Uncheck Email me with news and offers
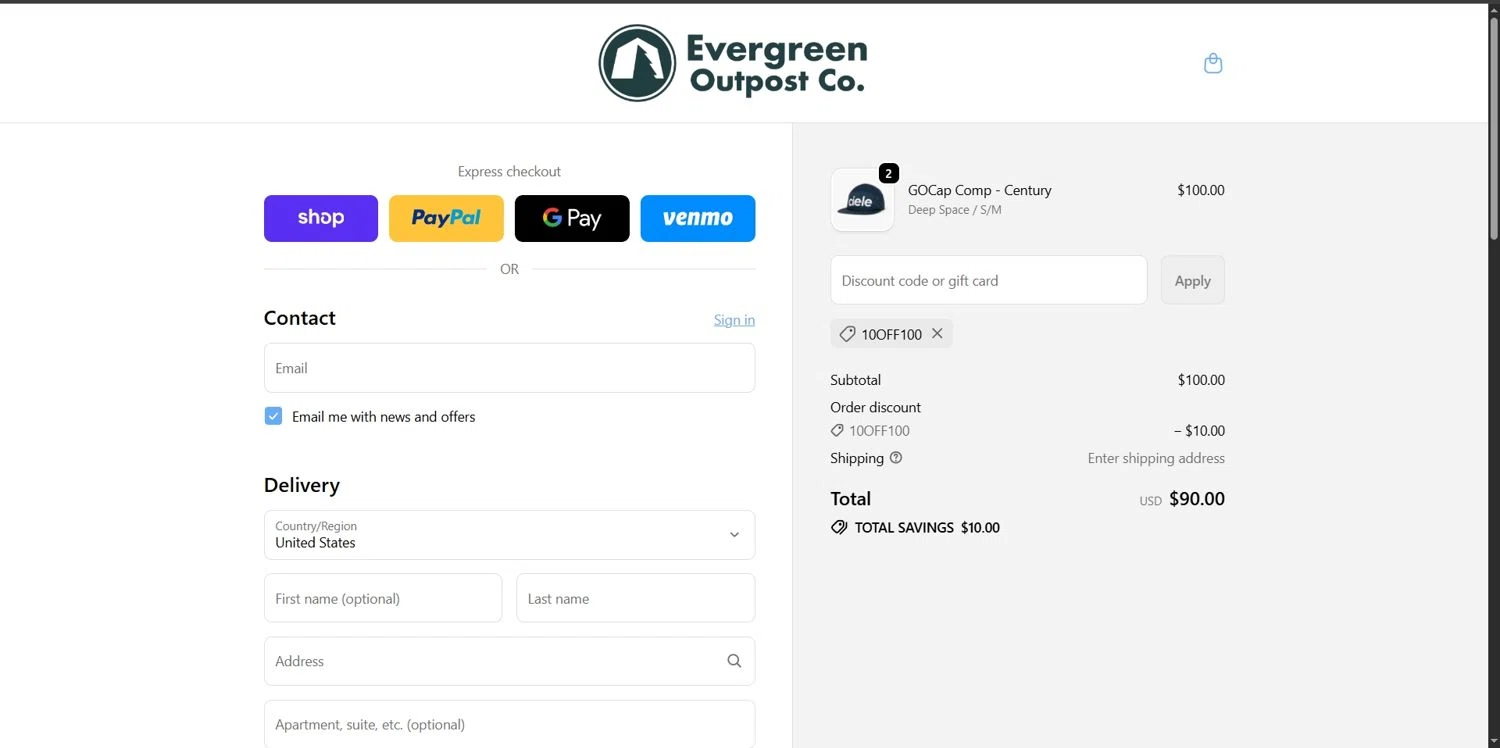The height and width of the screenshot is (748, 1500). pos(273,416)
